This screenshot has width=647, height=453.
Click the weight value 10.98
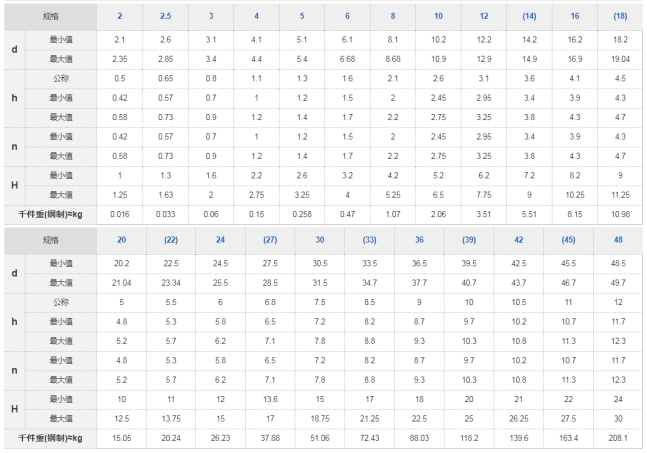pyautogui.click(x=620, y=214)
